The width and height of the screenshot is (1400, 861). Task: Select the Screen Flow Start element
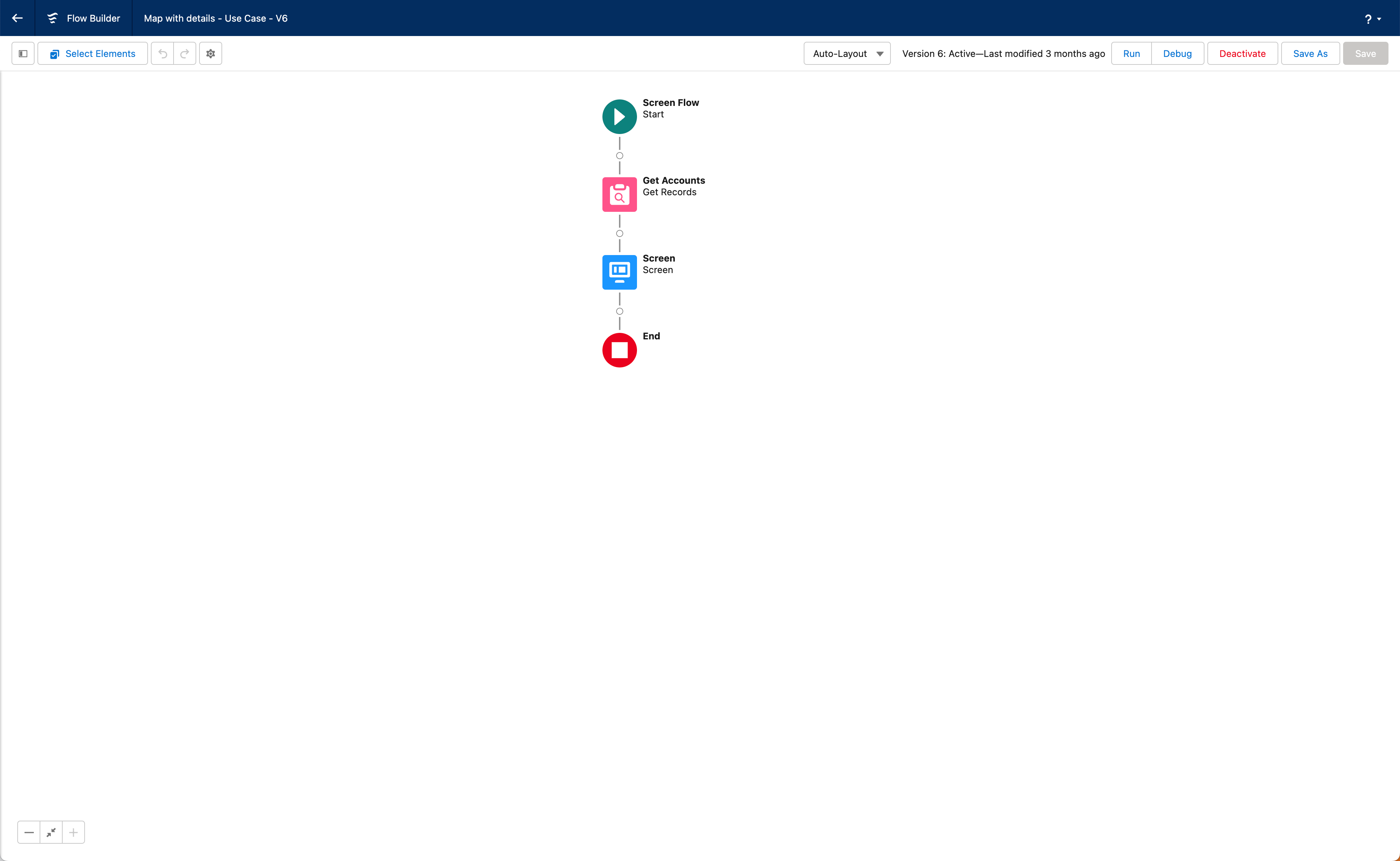619,117
